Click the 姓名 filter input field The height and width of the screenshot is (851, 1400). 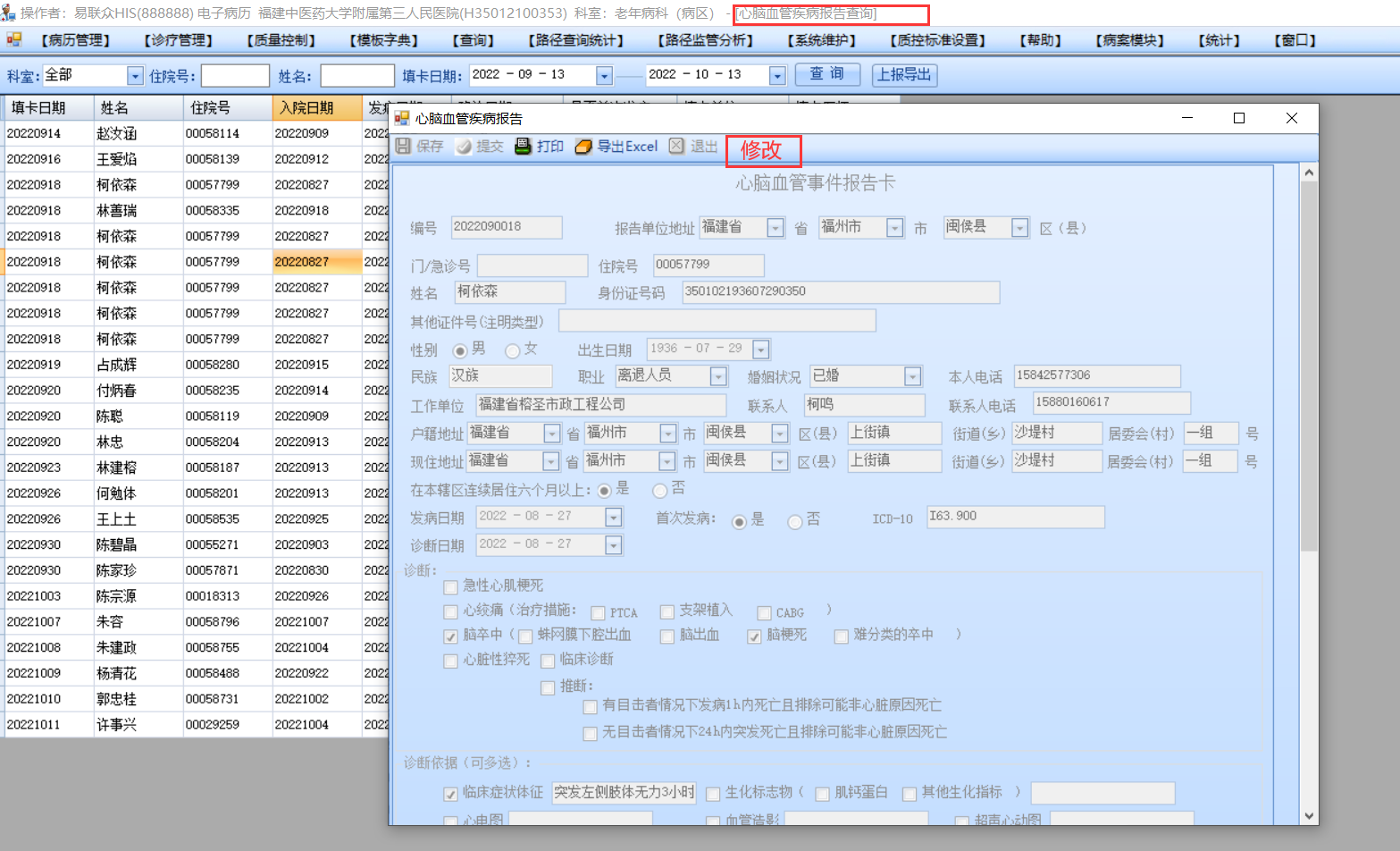[357, 76]
